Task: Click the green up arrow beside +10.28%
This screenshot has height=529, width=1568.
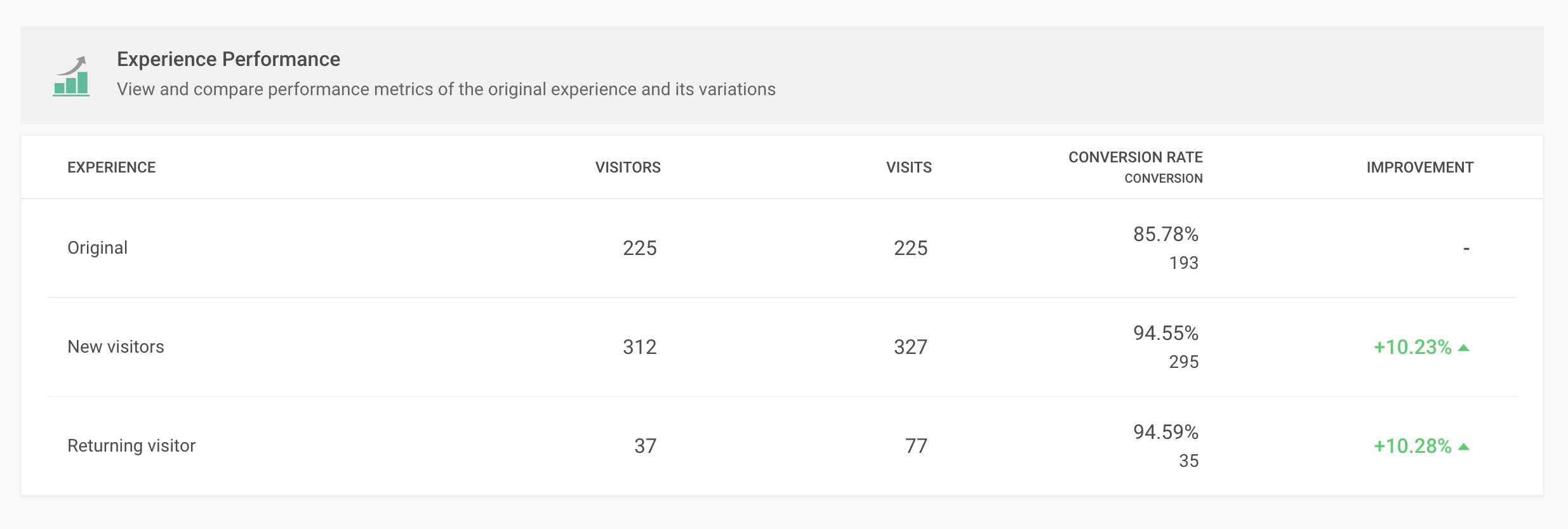Action: 1464,447
